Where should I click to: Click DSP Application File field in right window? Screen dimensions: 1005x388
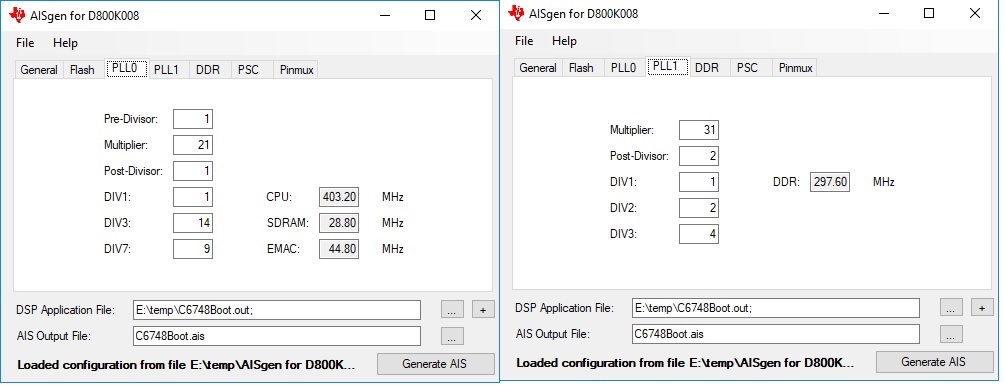[x=776, y=308]
